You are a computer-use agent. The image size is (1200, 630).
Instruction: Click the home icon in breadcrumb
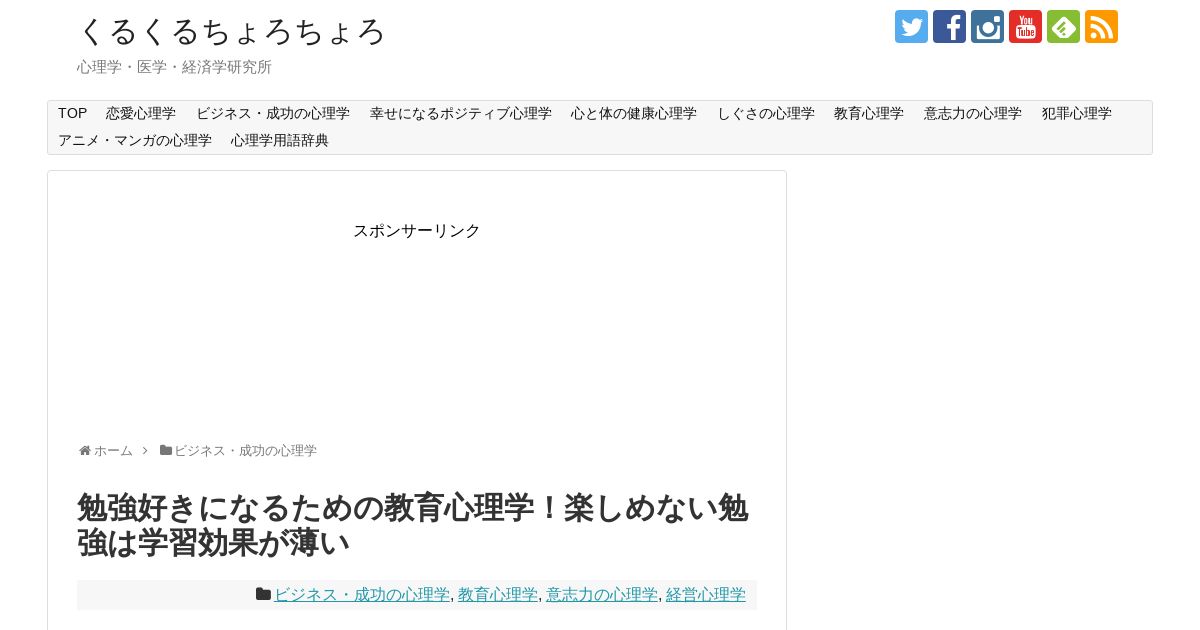click(x=85, y=451)
